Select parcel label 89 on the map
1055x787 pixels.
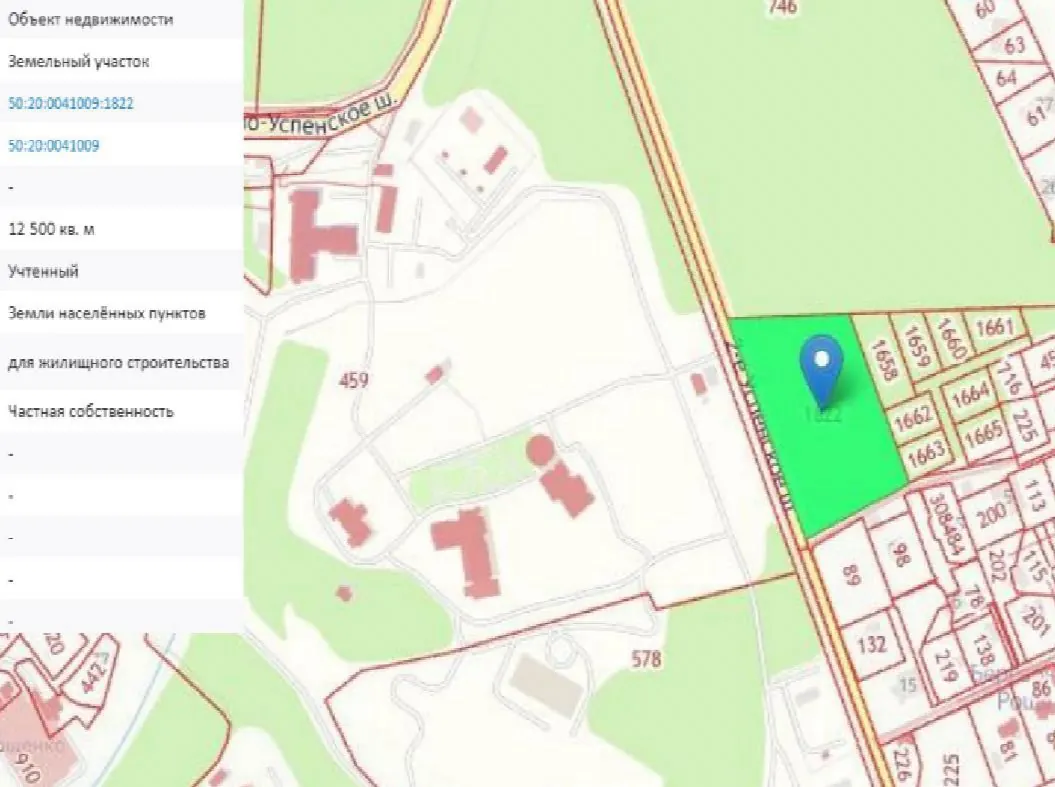pos(851,576)
